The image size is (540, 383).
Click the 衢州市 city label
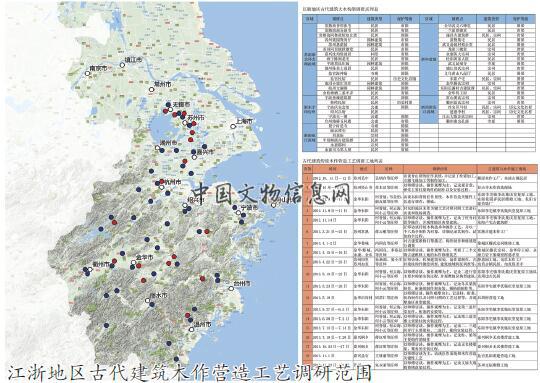101,264
